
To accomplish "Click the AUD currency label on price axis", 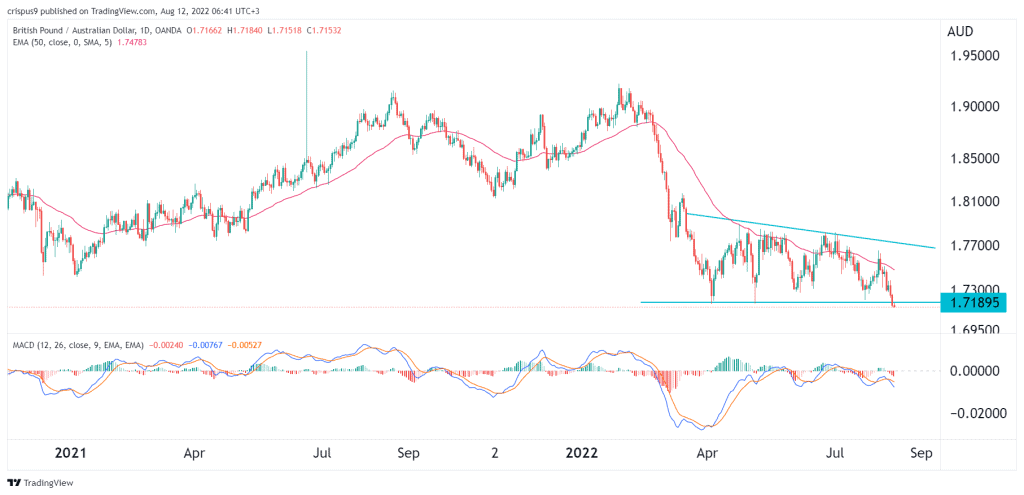I will (959, 31).
